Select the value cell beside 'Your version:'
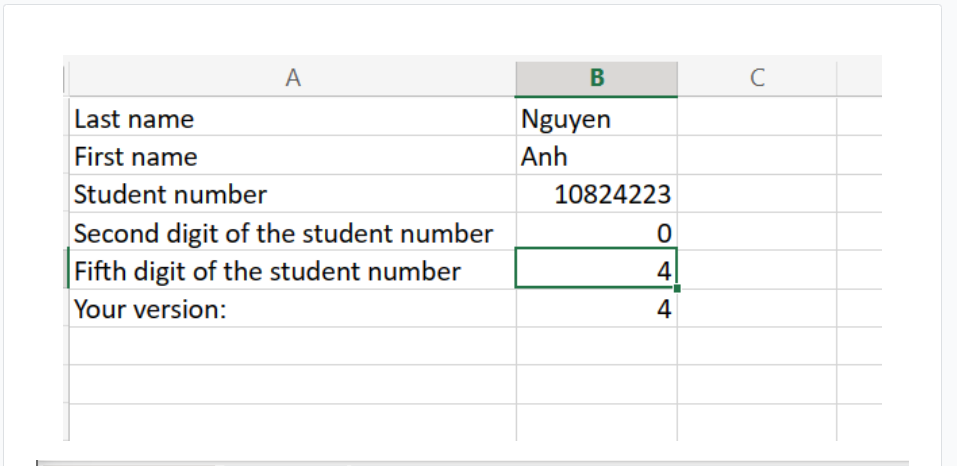The width and height of the screenshot is (957, 466). coord(597,308)
